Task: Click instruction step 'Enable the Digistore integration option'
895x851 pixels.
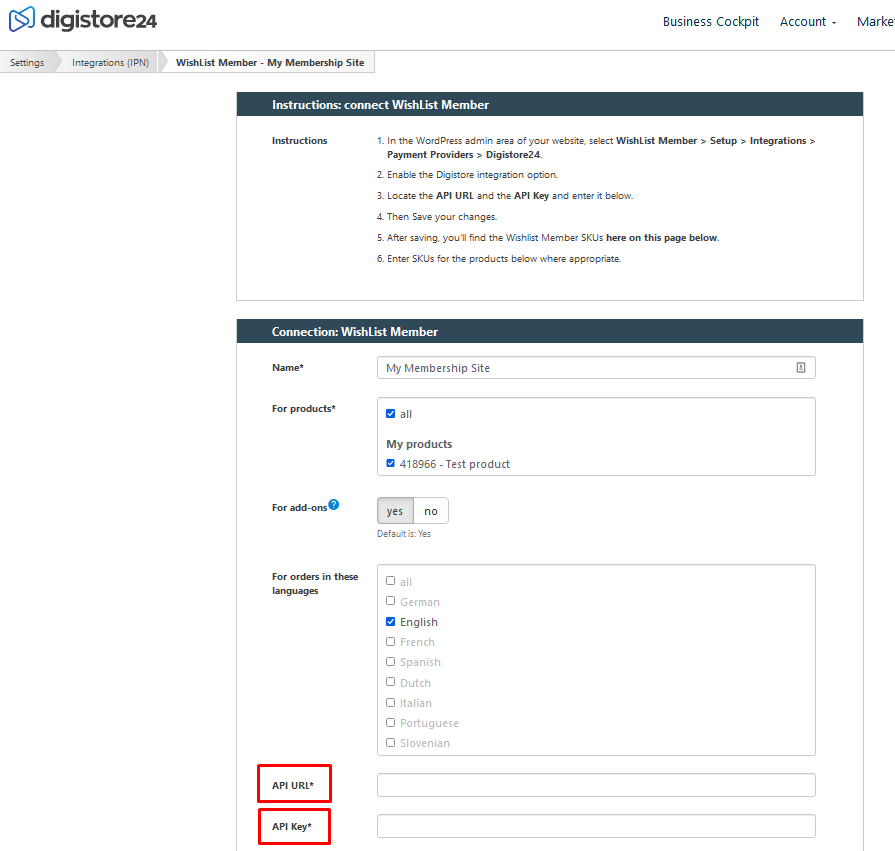Action: (x=472, y=175)
